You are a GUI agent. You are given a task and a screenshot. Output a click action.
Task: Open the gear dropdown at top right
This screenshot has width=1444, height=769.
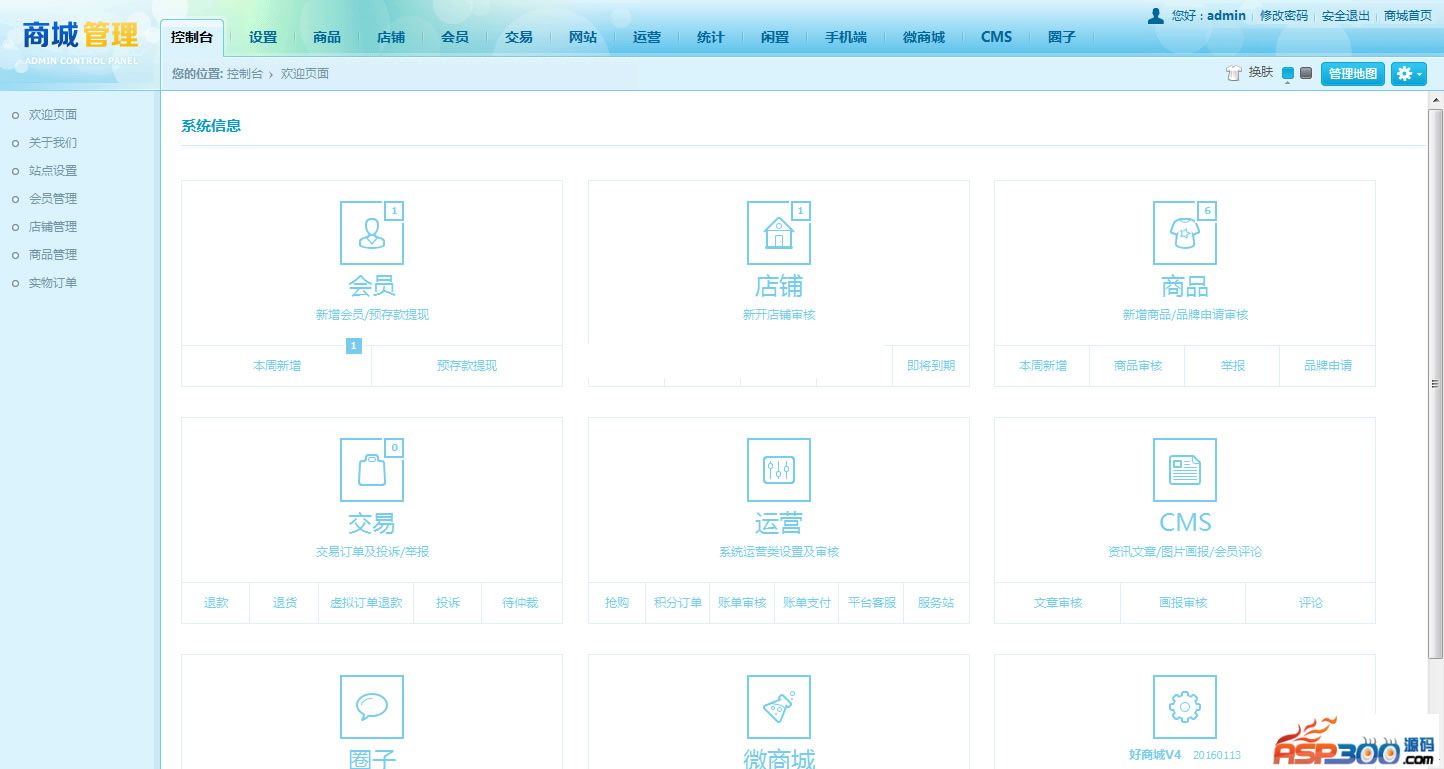(x=1407, y=73)
